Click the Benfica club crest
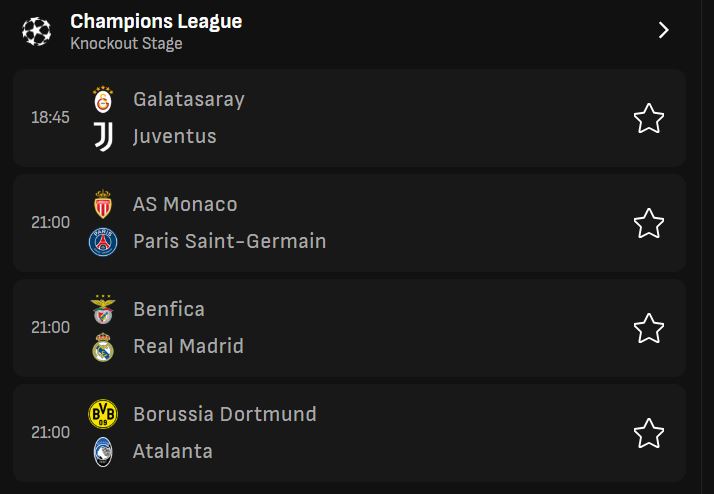714x494 pixels. point(103,310)
